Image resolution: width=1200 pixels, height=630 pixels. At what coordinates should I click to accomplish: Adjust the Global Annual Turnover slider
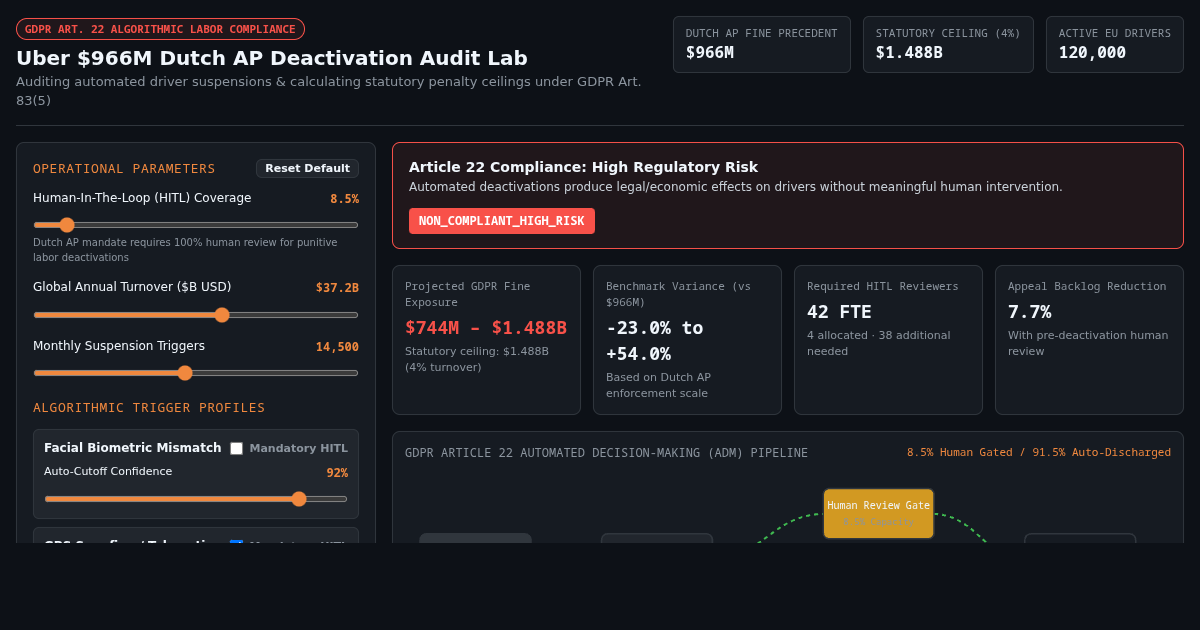tap(196, 315)
